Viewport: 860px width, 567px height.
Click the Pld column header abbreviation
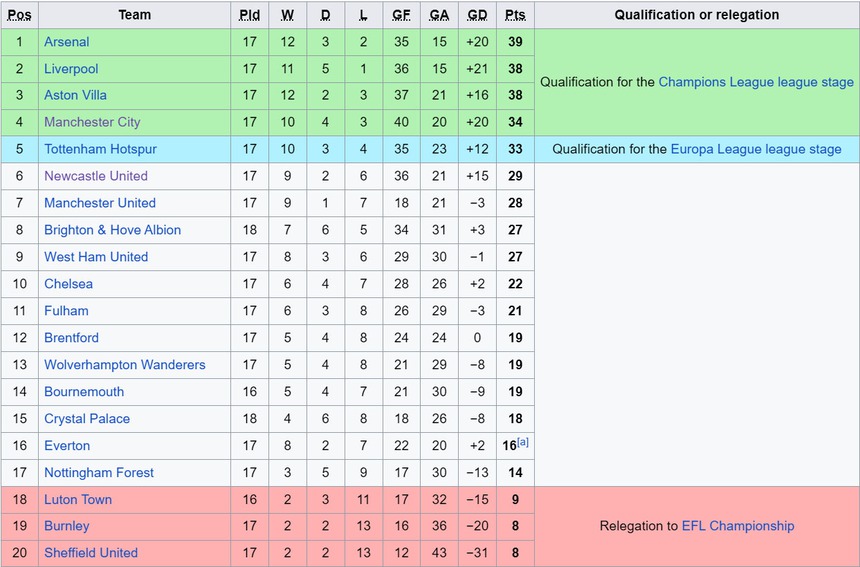(250, 15)
